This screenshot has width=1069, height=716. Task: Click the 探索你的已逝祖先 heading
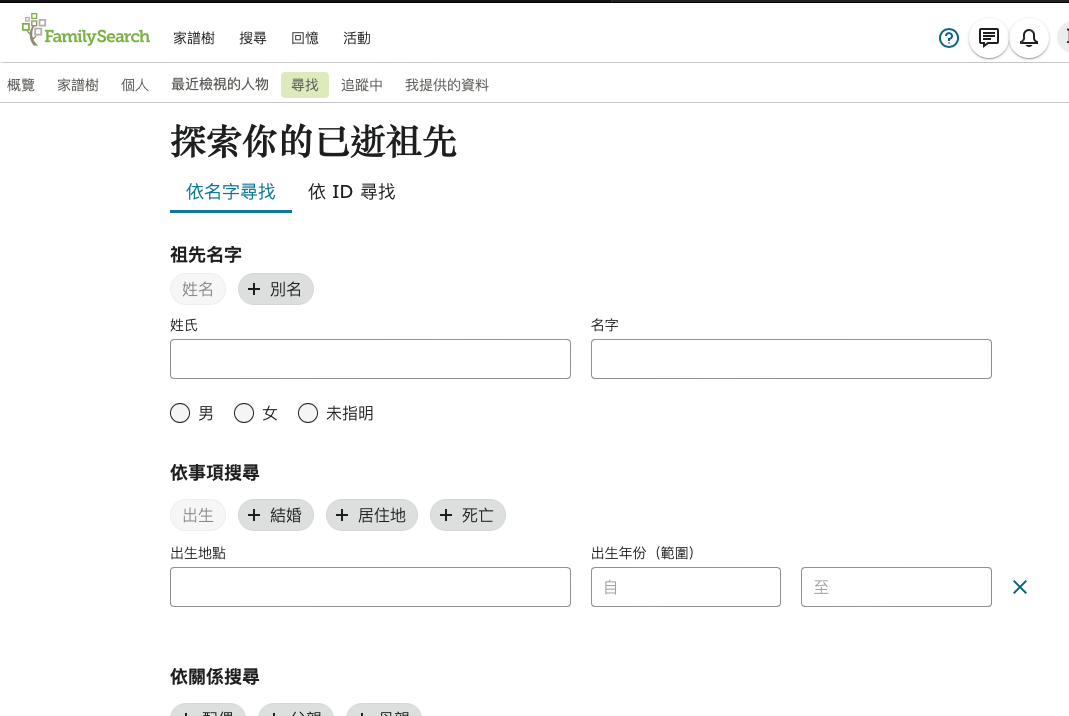pos(314,141)
